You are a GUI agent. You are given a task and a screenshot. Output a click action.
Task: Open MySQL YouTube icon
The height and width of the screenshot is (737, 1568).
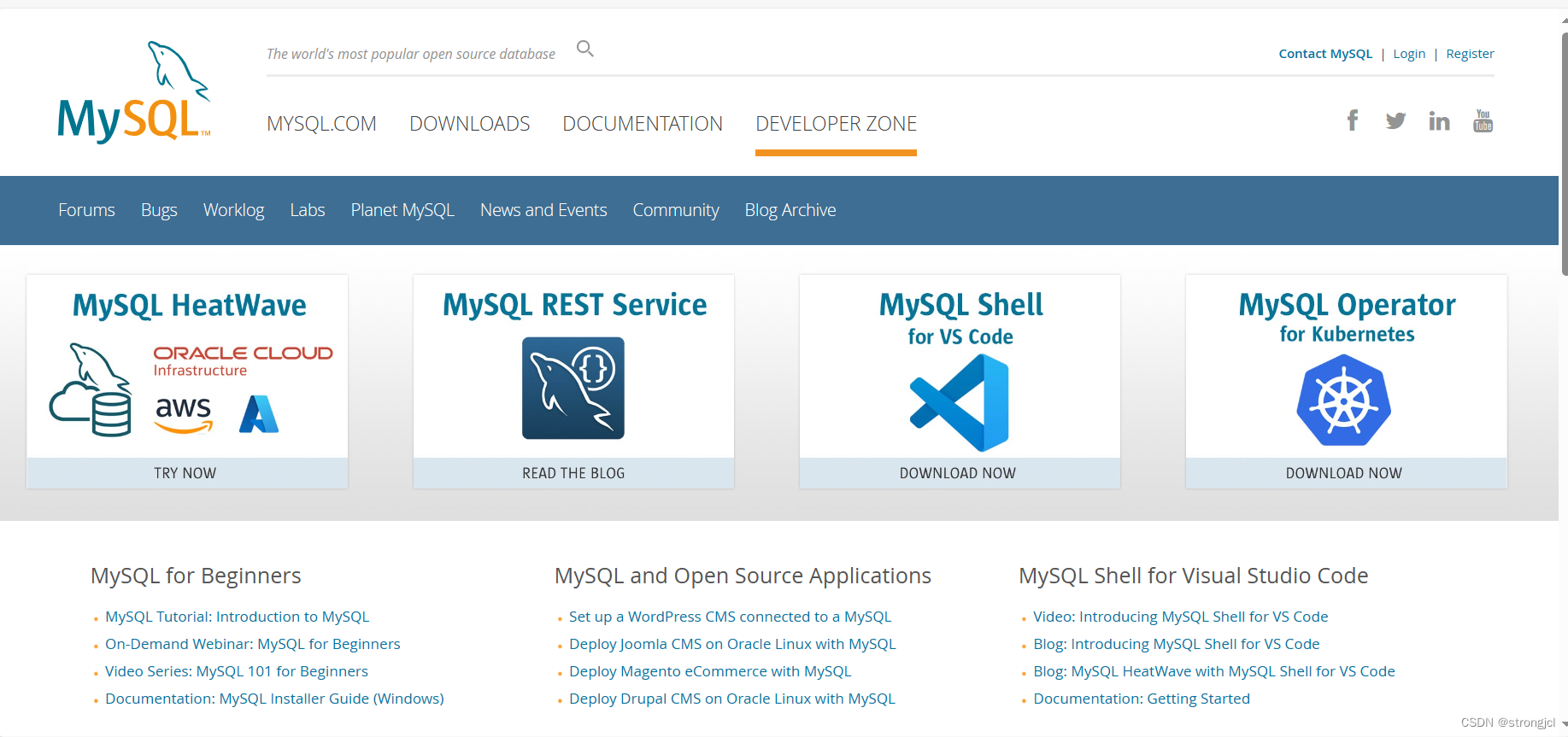tap(1483, 120)
